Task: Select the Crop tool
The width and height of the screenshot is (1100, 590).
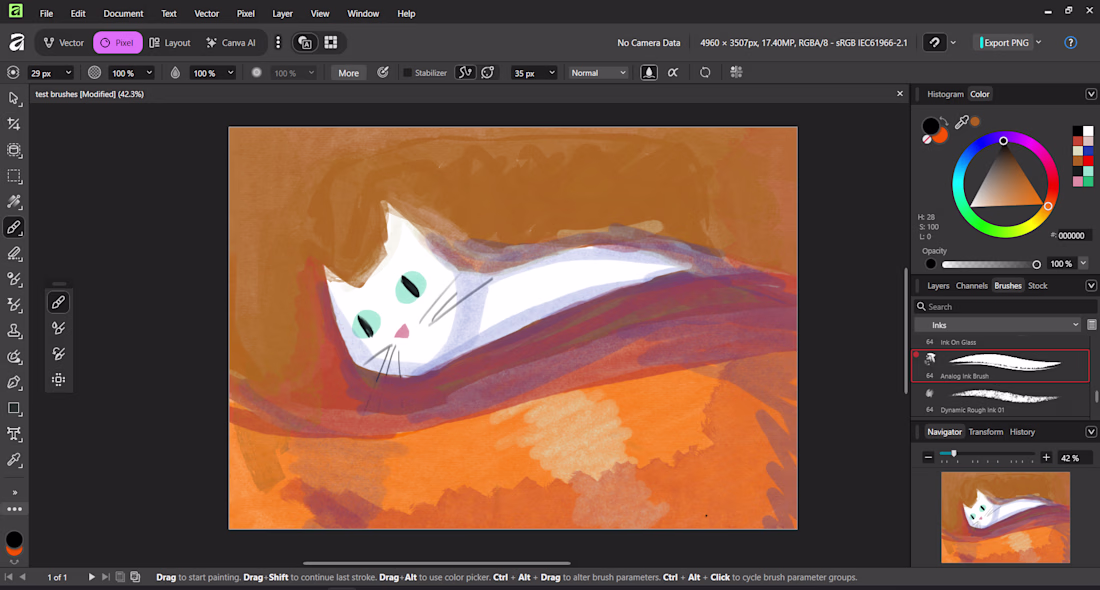Action: pyautogui.click(x=14, y=124)
